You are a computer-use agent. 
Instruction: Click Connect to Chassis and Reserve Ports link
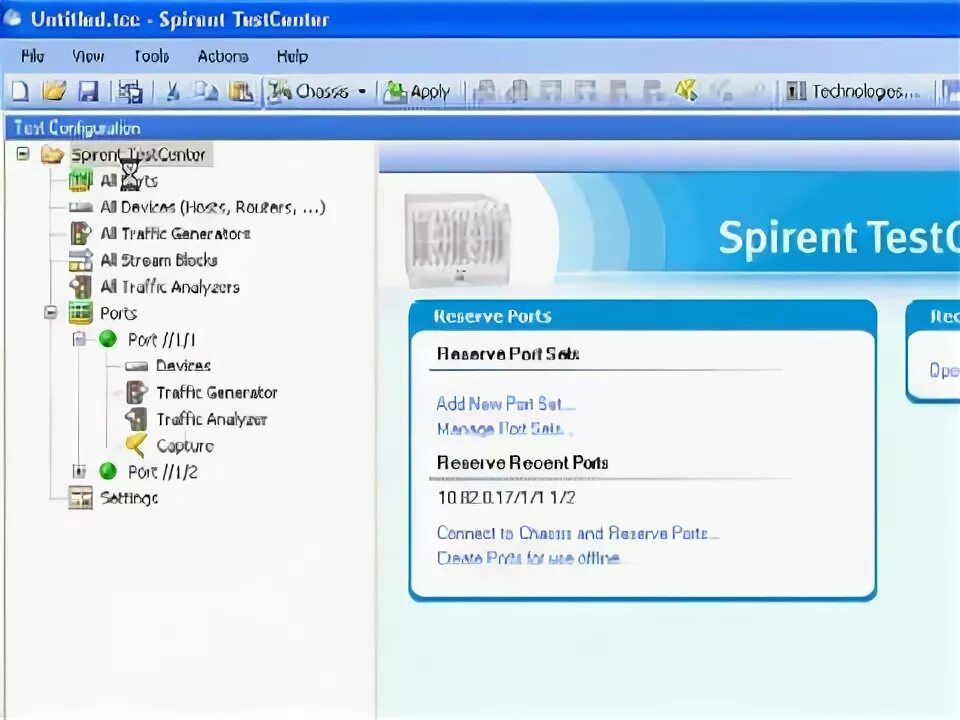(x=577, y=533)
